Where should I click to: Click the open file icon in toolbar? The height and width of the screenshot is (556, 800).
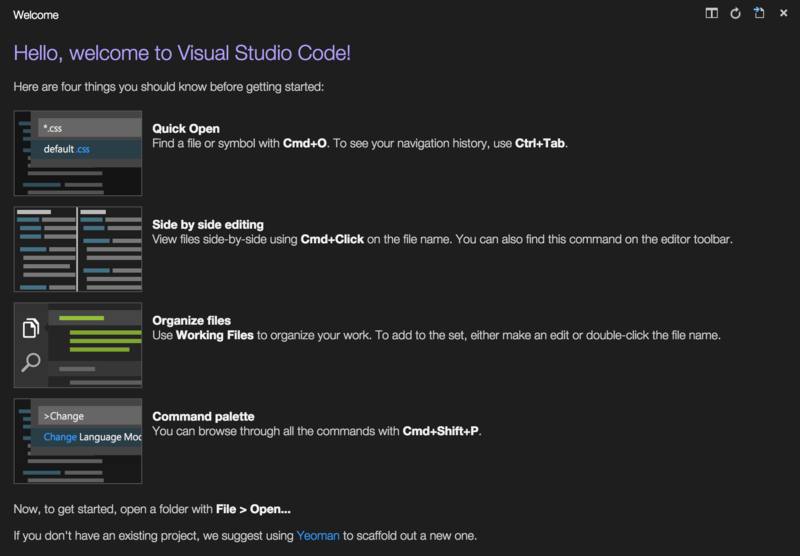(x=759, y=13)
